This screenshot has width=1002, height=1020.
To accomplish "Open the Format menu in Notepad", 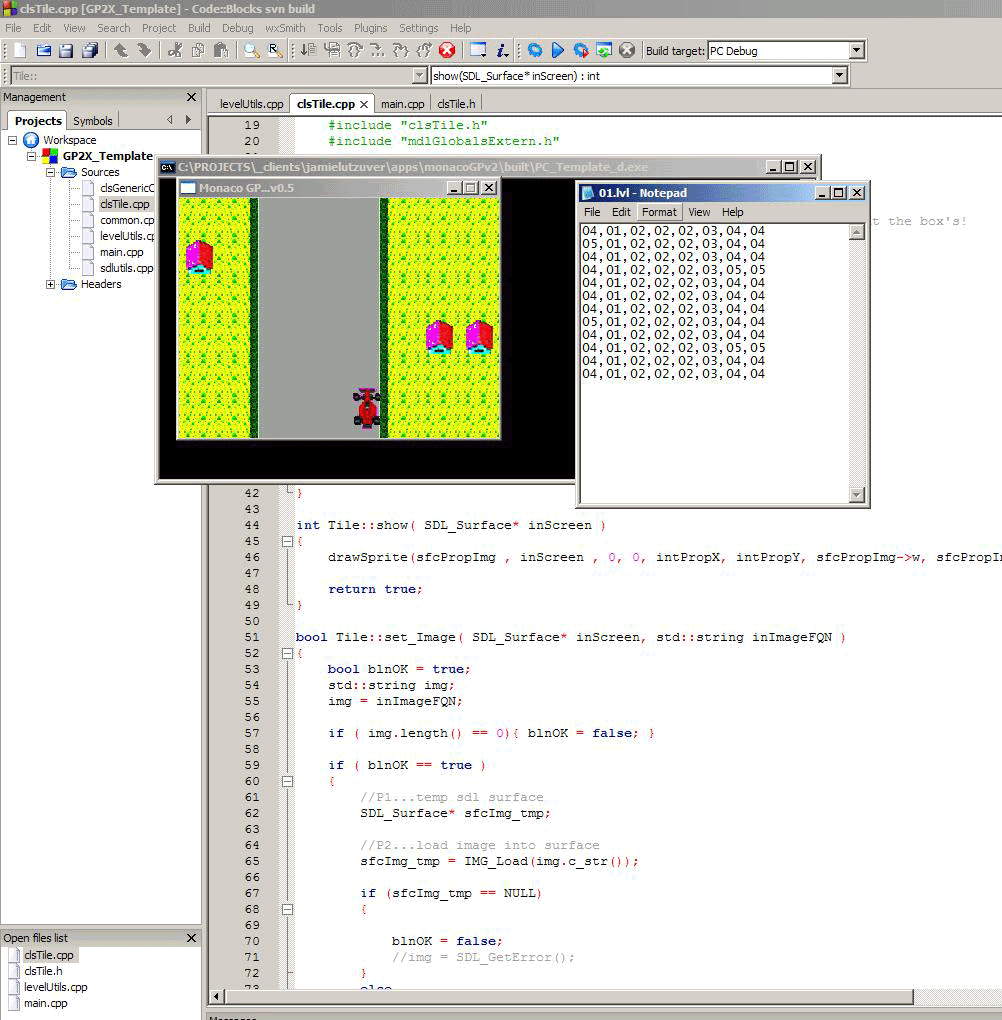I will 659,212.
